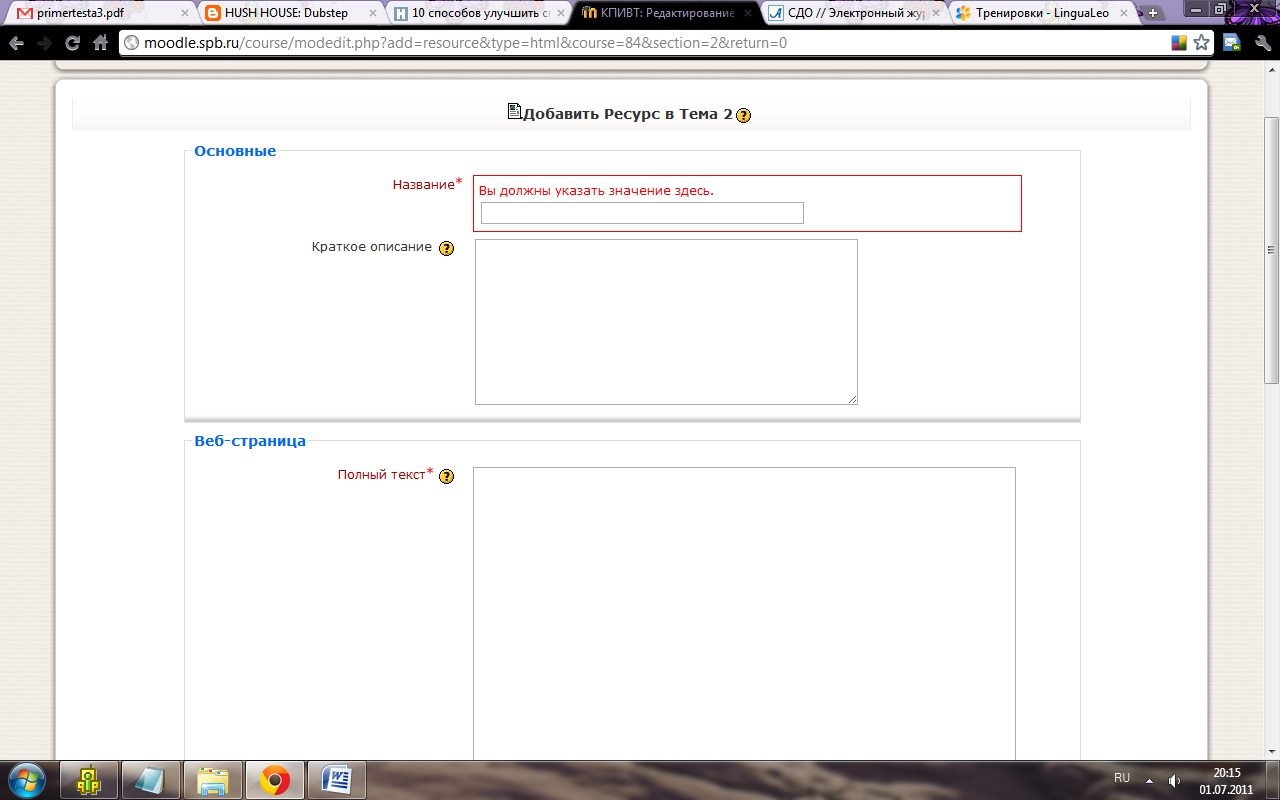1280x800 pixels.
Task: Open the Chrome wrench menu
Action: coord(1262,43)
